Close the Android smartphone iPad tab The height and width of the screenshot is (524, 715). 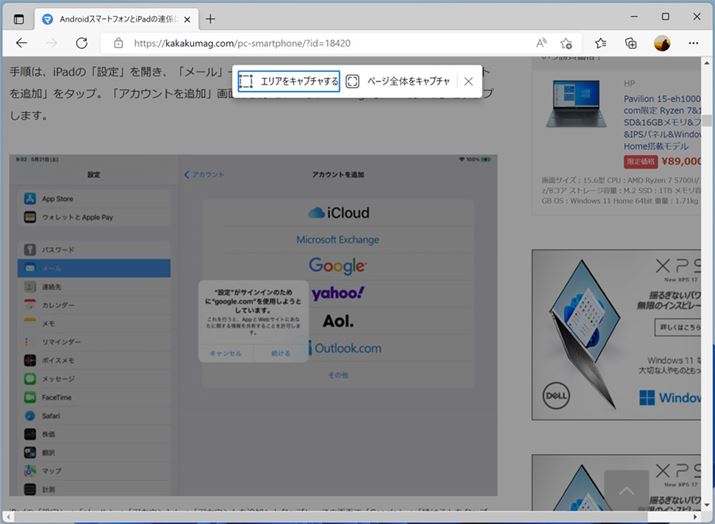point(187,20)
